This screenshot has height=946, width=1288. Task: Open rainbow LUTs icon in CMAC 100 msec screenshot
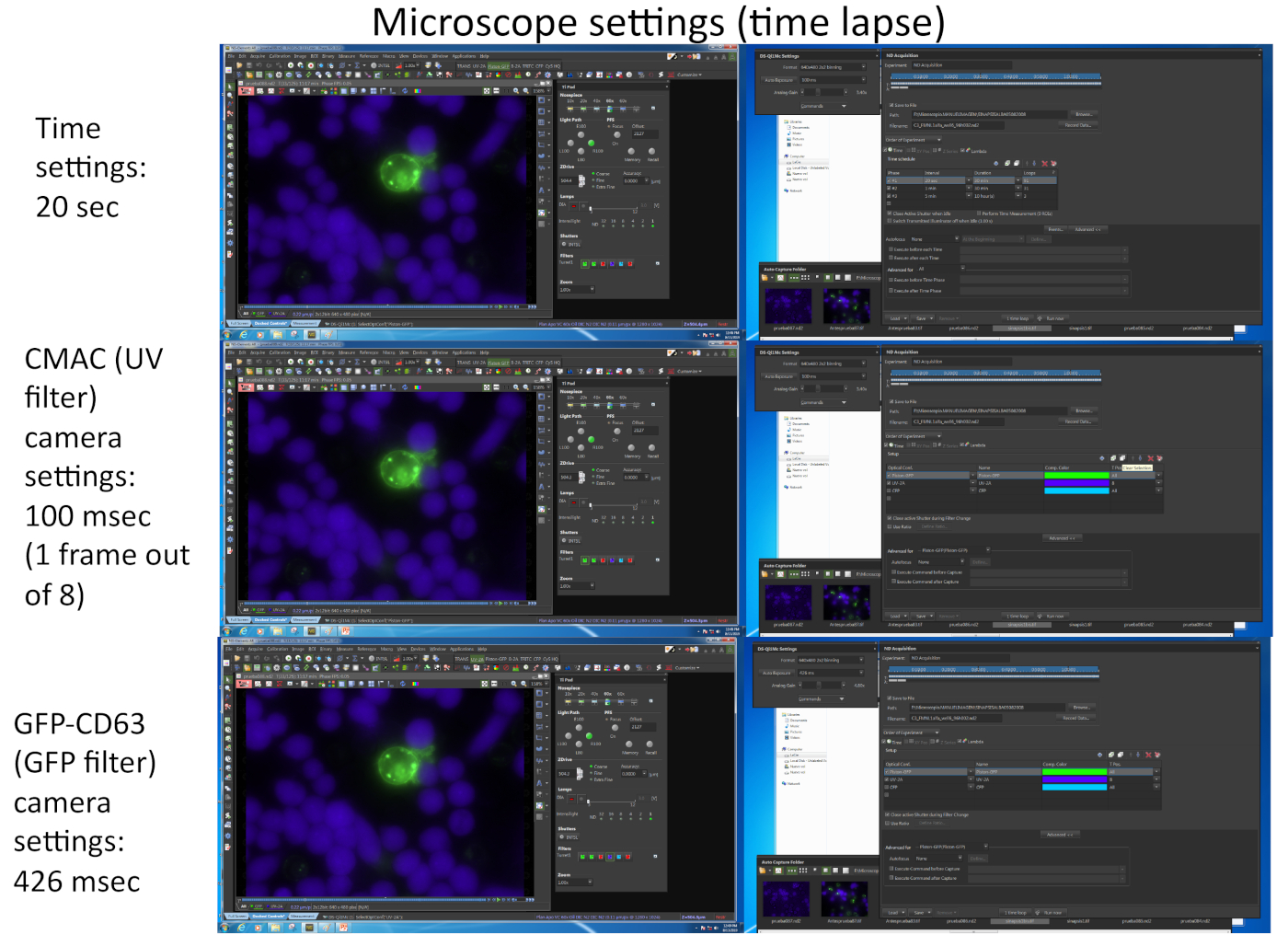click(x=418, y=387)
